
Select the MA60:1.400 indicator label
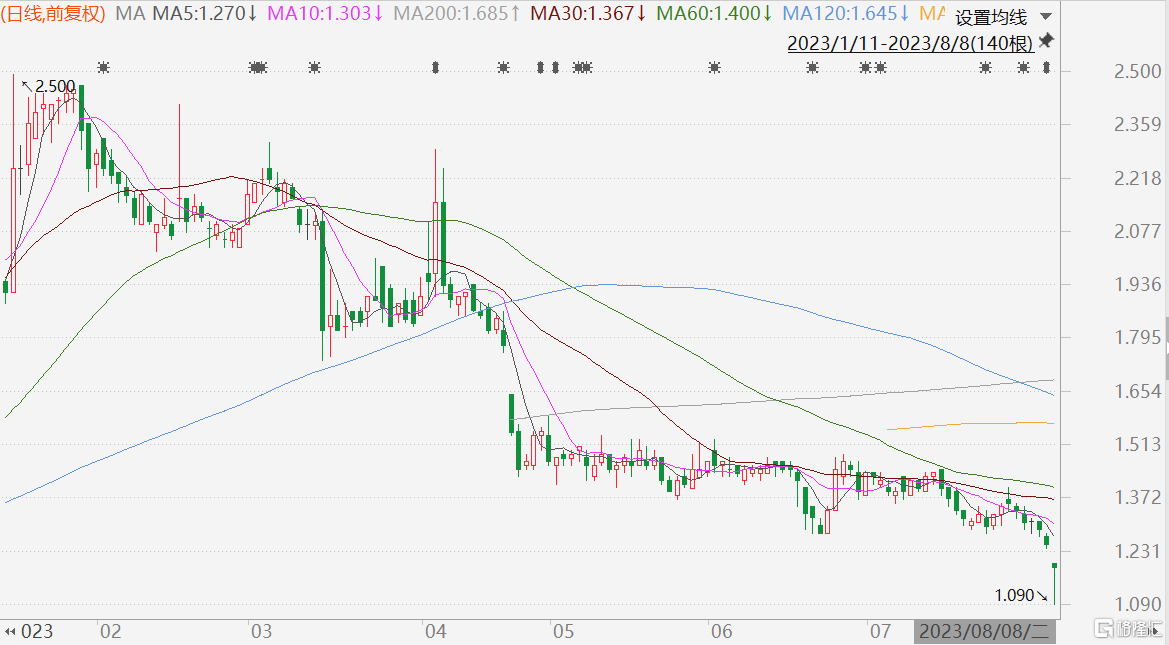click(x=715, y=13)
